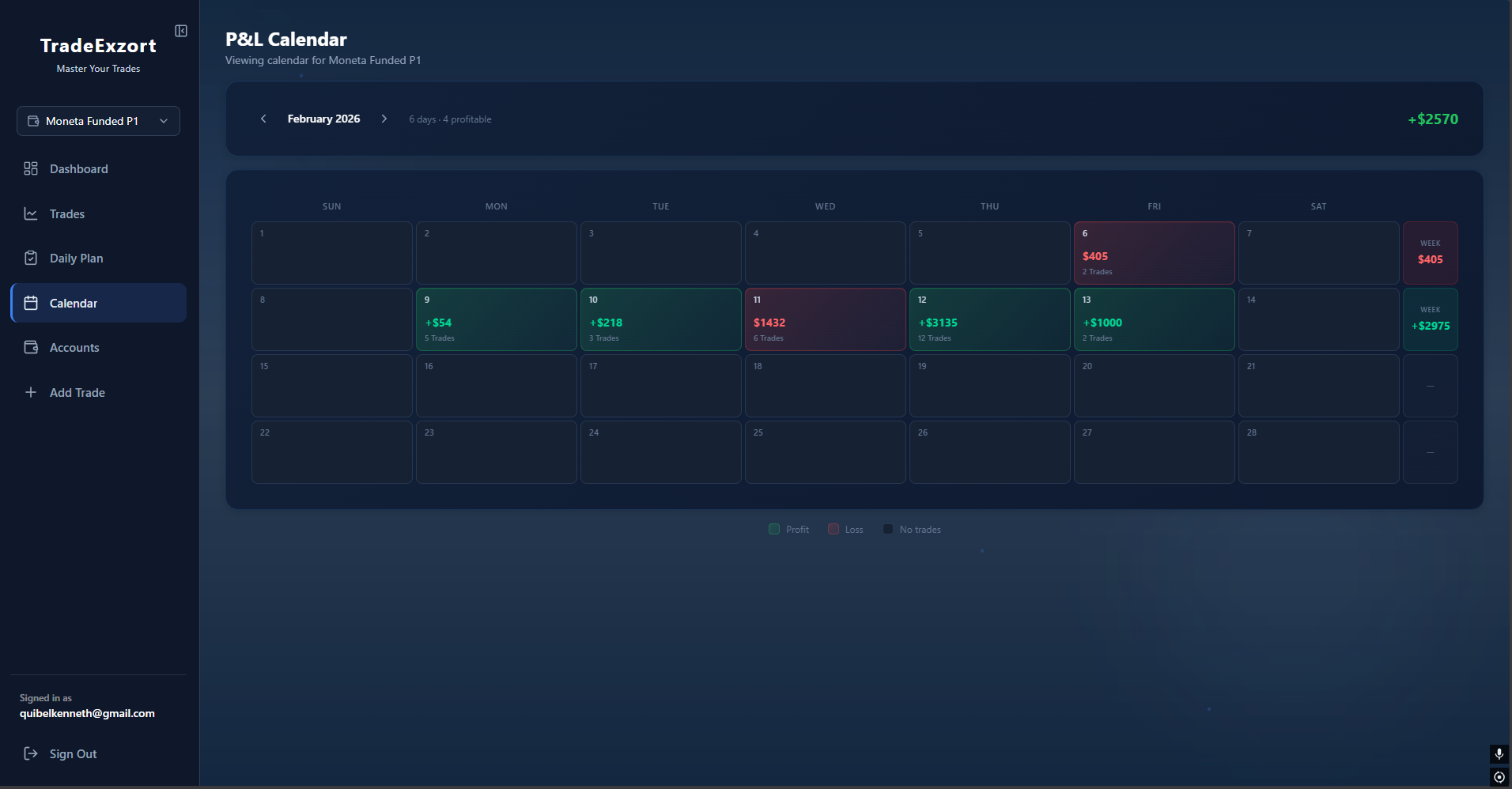Click the Sign Out arrow icon
The width and height of the screenshot is (1512, 789).
click(x=31, y=753)
